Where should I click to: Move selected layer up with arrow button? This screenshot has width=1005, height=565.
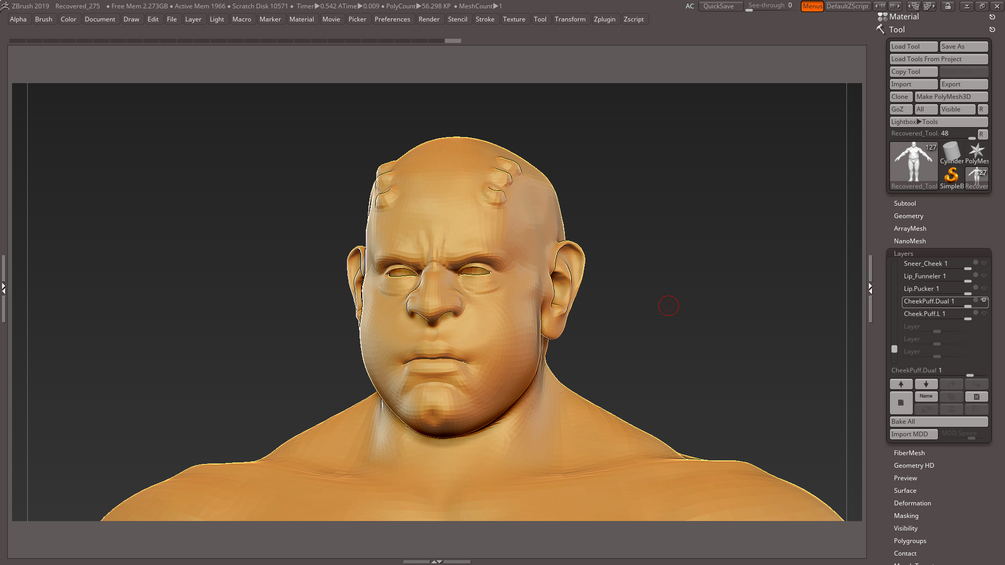(x=901, y=384)
